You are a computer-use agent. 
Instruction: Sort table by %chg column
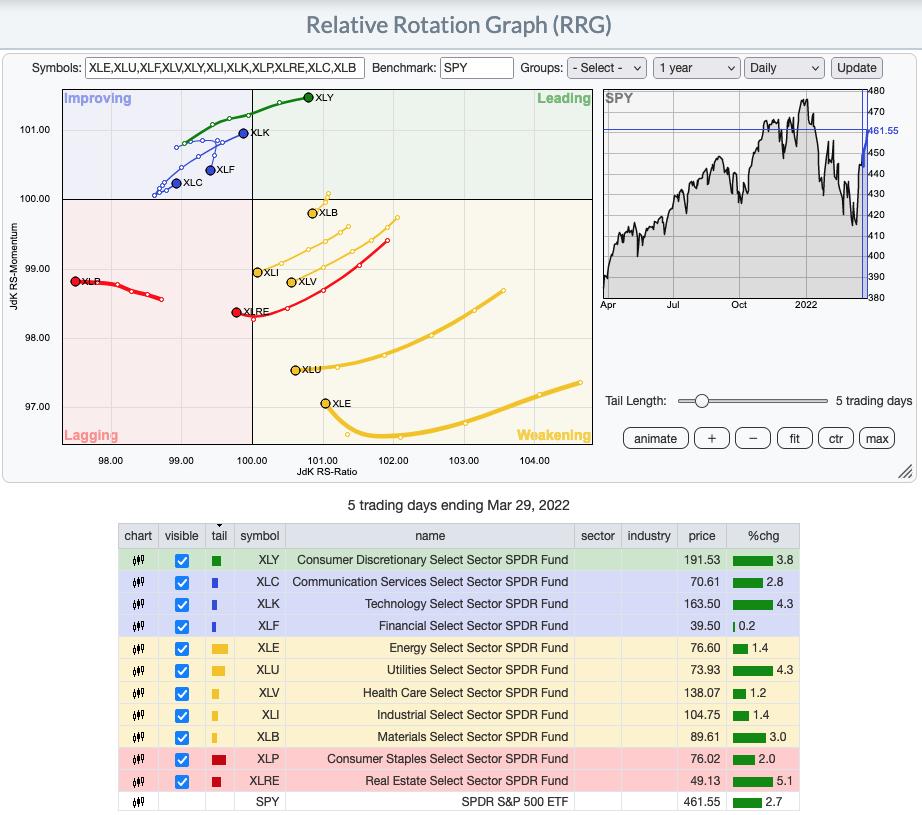coord(763,536)
